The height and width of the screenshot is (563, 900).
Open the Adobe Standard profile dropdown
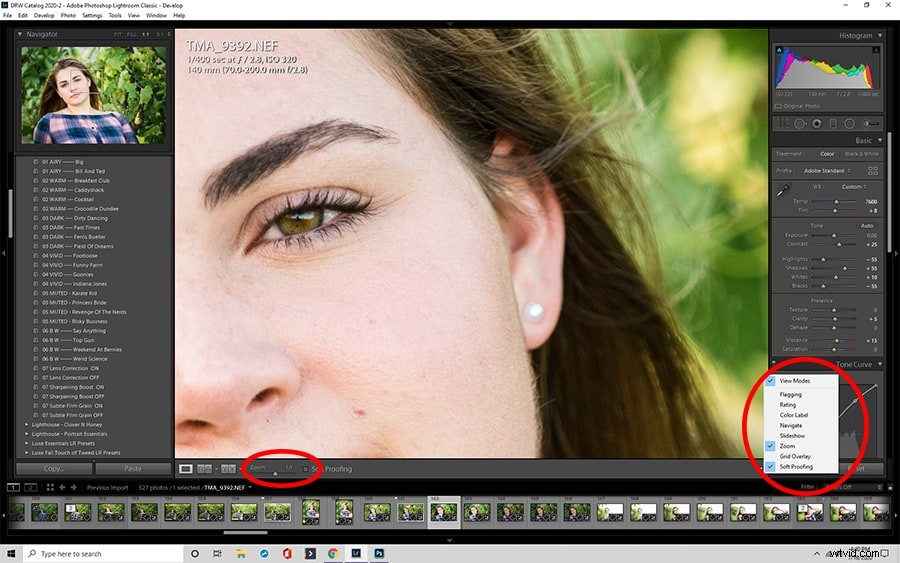tap(827, 170)
